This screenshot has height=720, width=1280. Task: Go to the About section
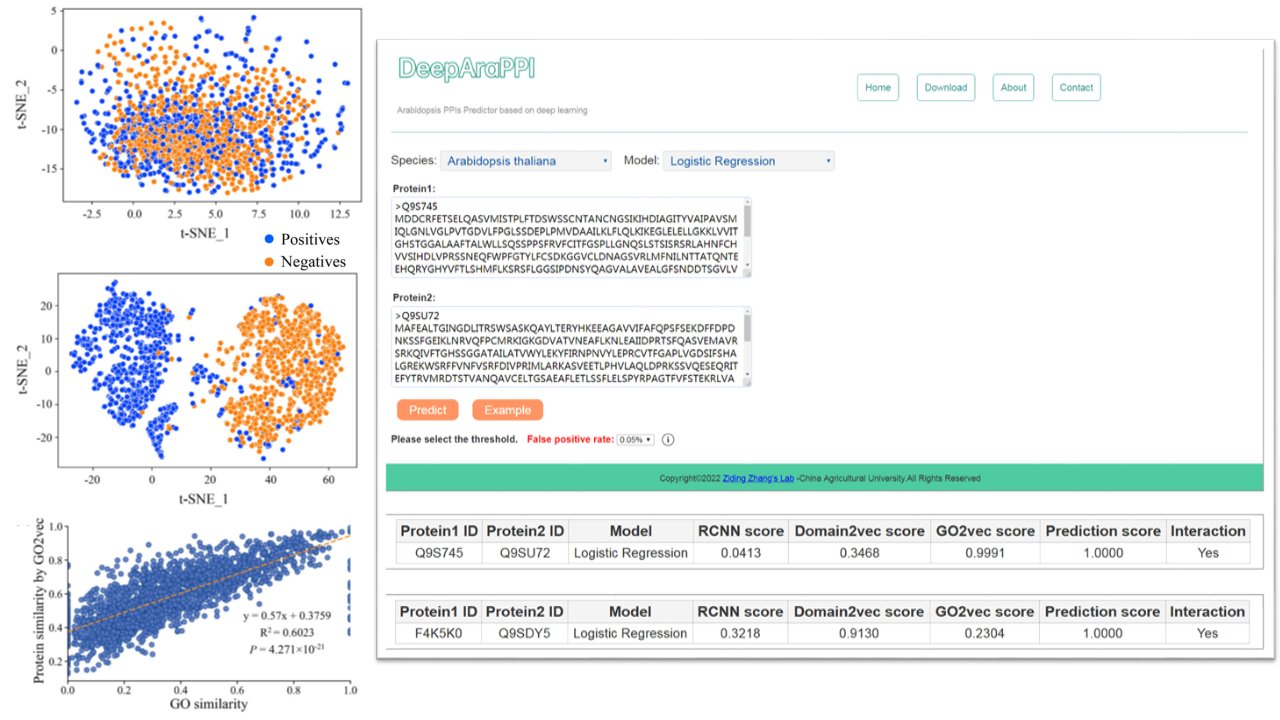click(x=1012, y=87)
